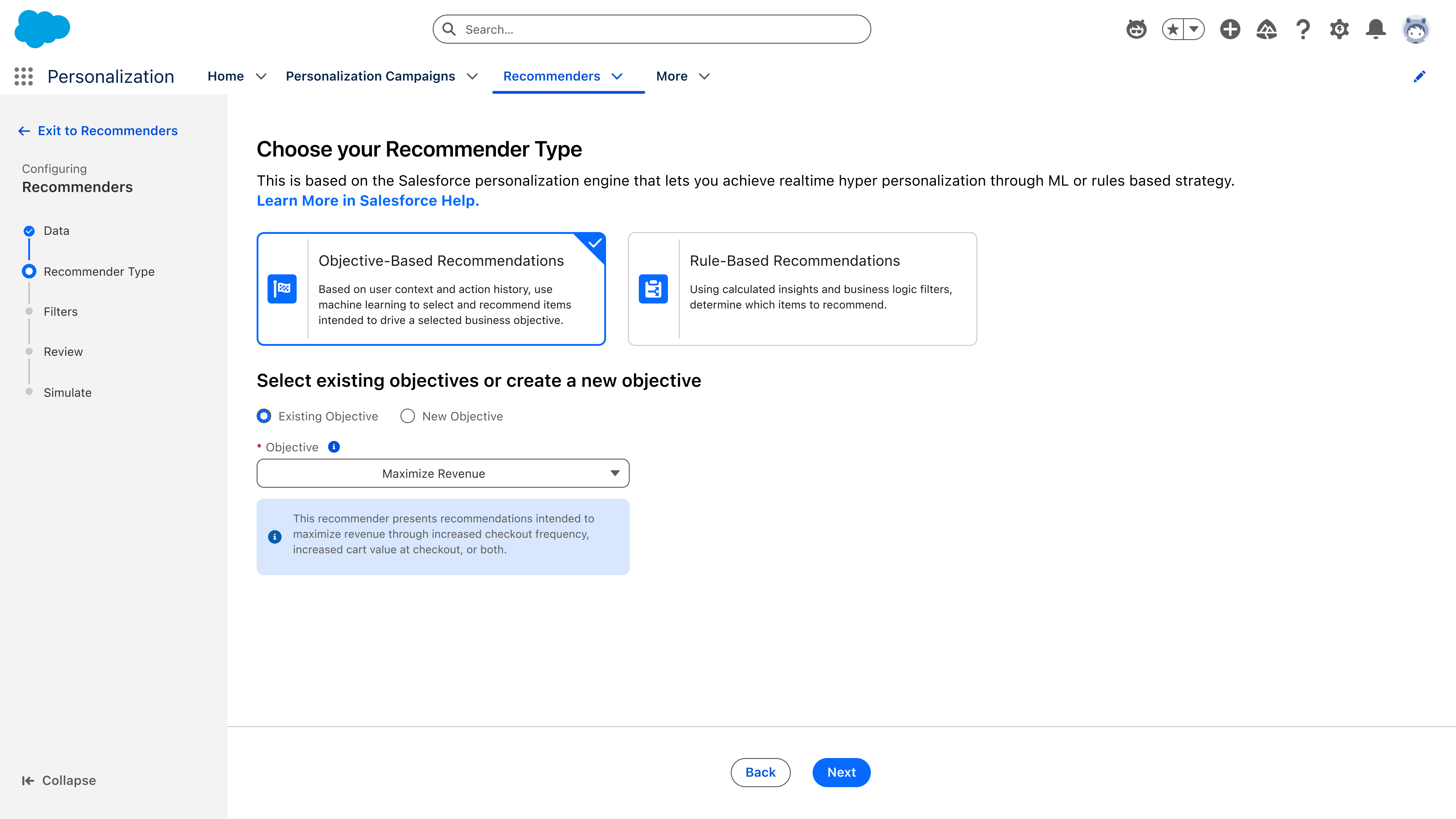The height and width of the screenshot is (819, 1456).
Task: Click the Back button
Action: [x=760, y=772]
